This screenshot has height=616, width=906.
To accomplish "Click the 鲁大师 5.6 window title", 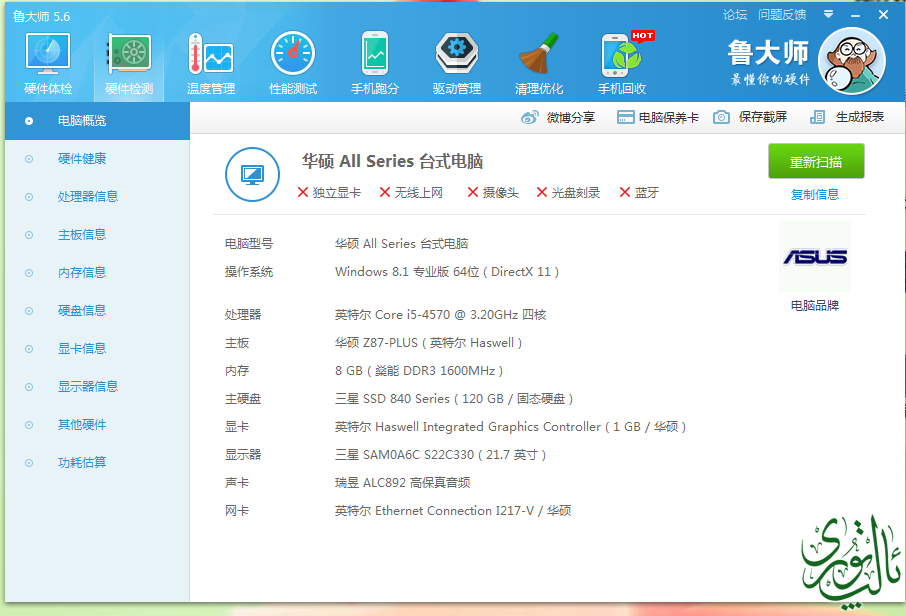I will 42,16.
